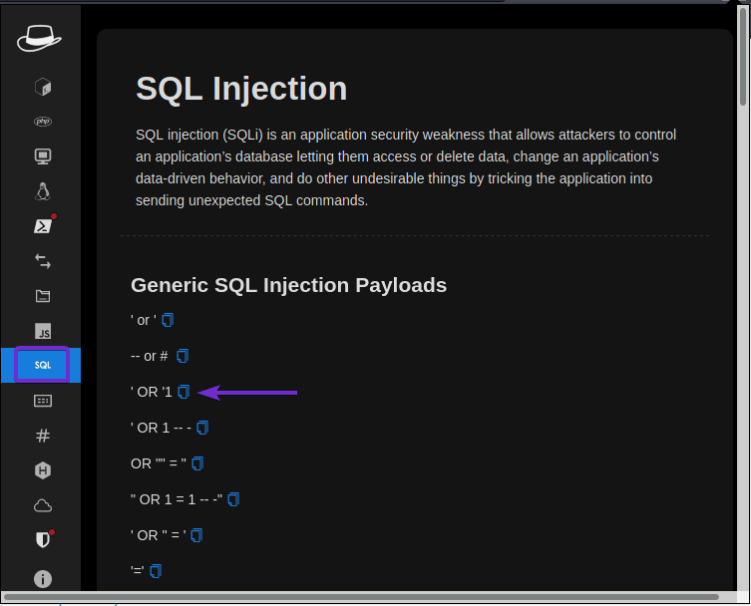
Task: Copy the ' OR 1 -- - payload
Action: coord(203,428)
